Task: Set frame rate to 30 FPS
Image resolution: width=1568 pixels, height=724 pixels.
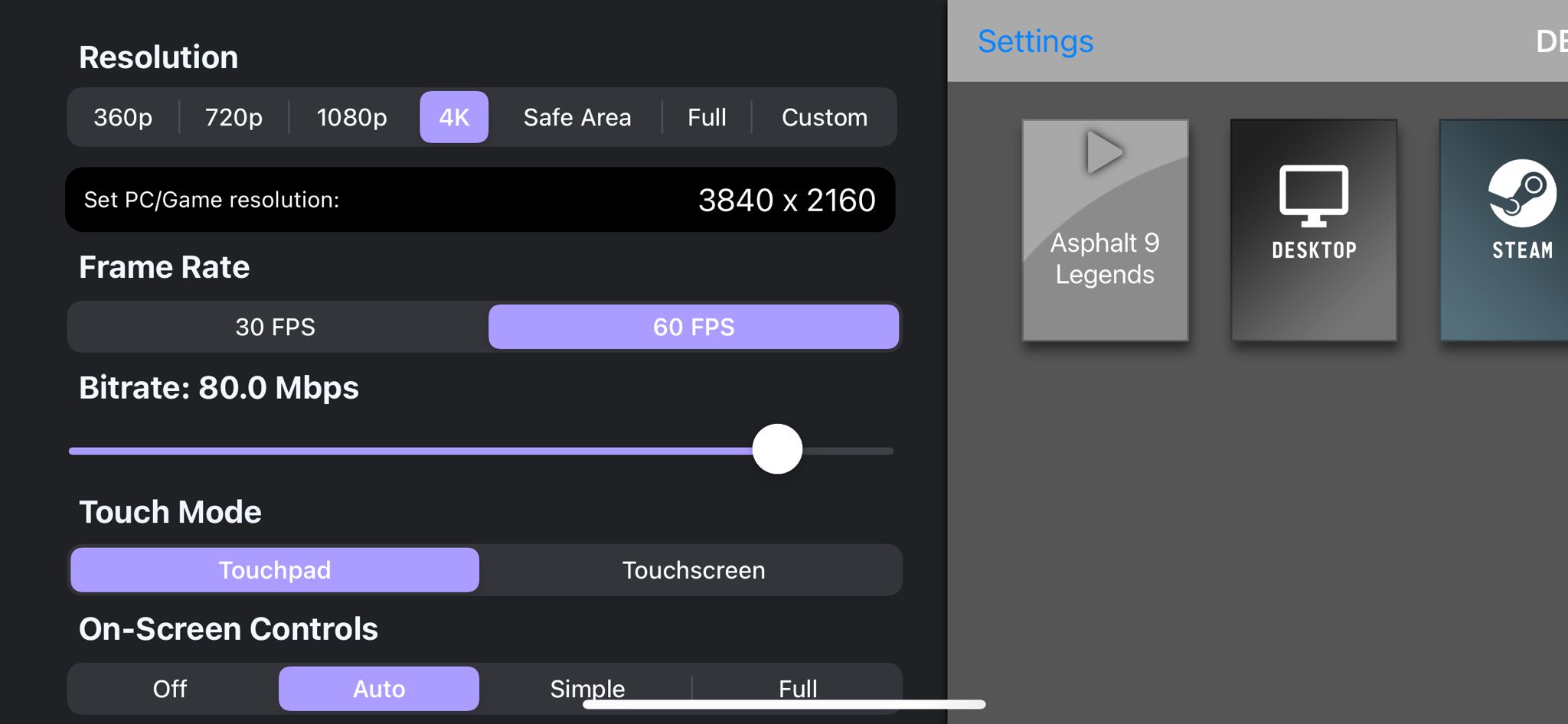Action: (276, 327)
